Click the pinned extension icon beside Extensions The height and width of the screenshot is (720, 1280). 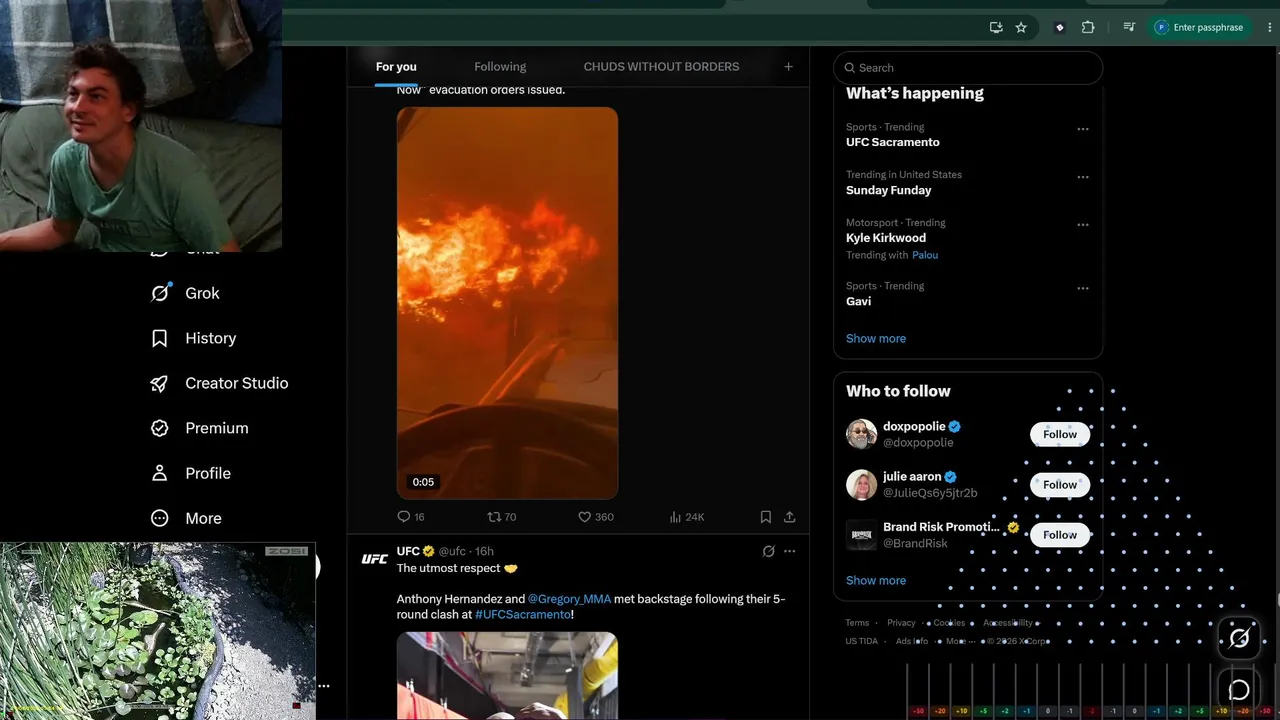1060,27
